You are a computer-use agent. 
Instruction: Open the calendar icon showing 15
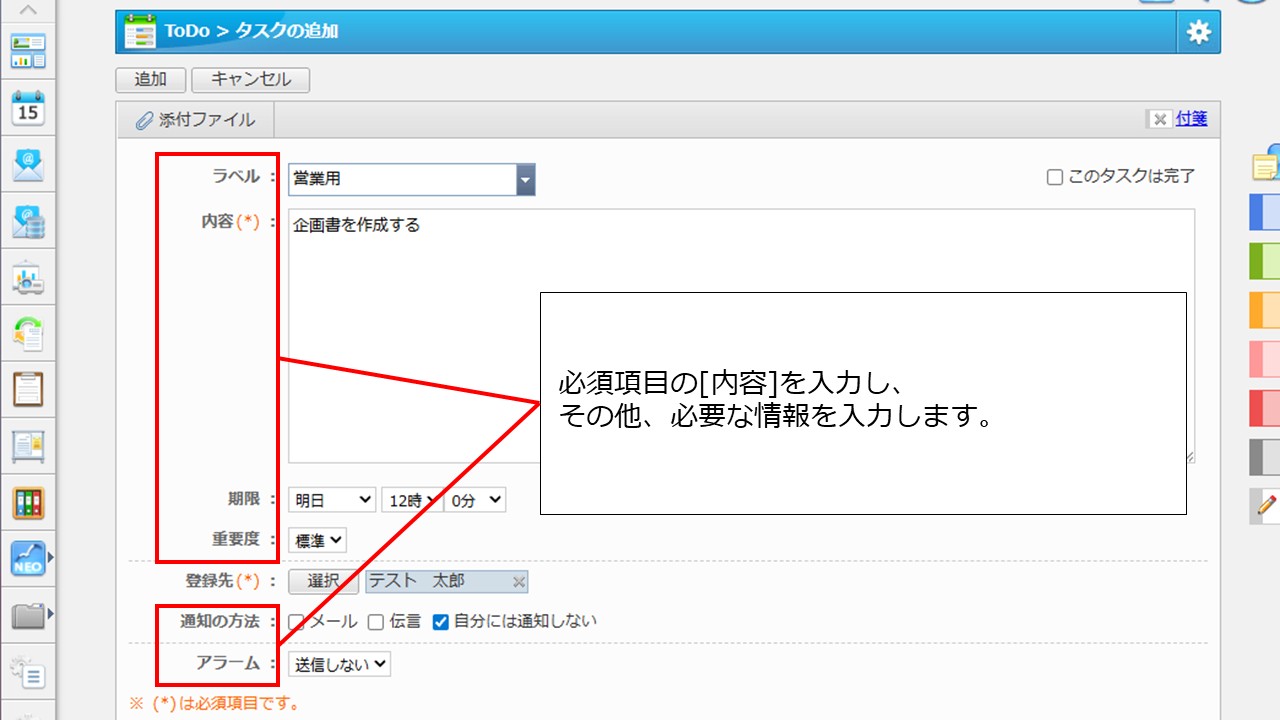(28, 108)
